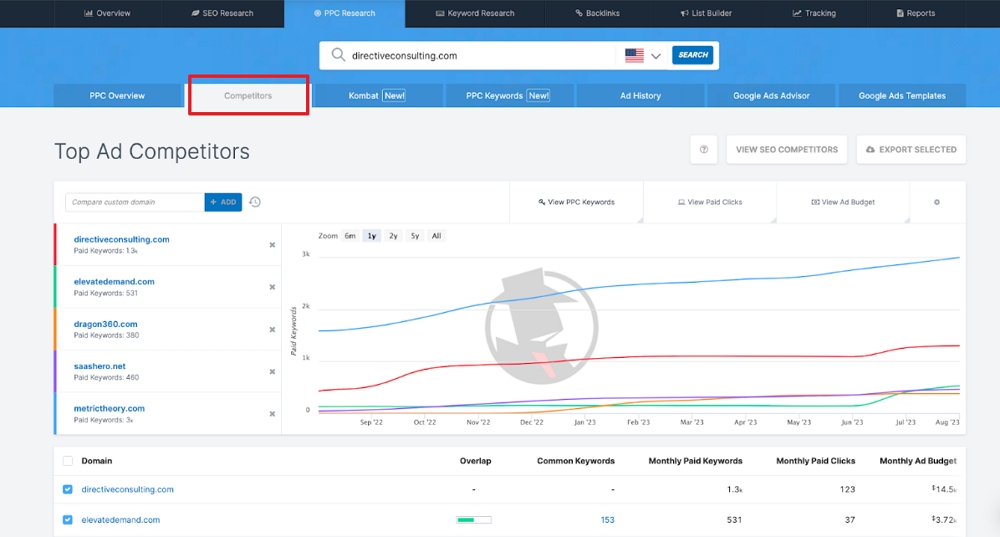The height and width of the screenshot is (537, 1000).
Task: Open the US flag country dropdown
Action: click(643, 56)
